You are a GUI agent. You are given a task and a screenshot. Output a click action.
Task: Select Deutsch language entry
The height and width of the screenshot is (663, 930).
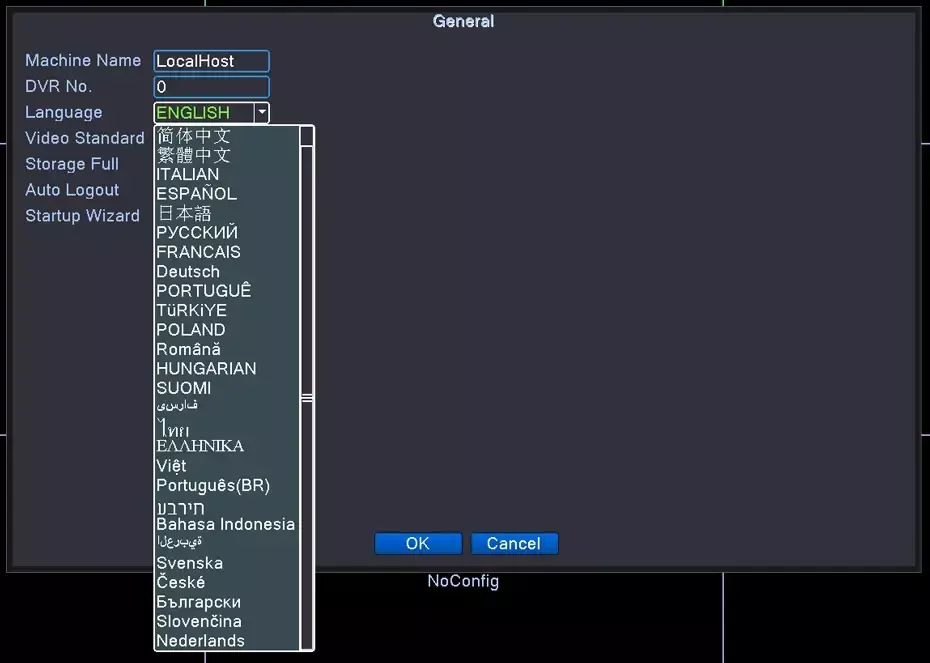click(188, 272)
